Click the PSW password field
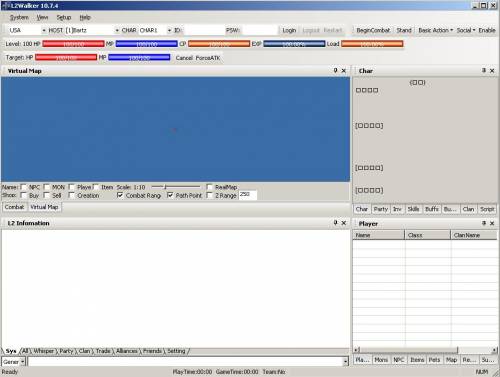Image resolution: width=500 pixels, height=377 pixels. coord(260,30)
